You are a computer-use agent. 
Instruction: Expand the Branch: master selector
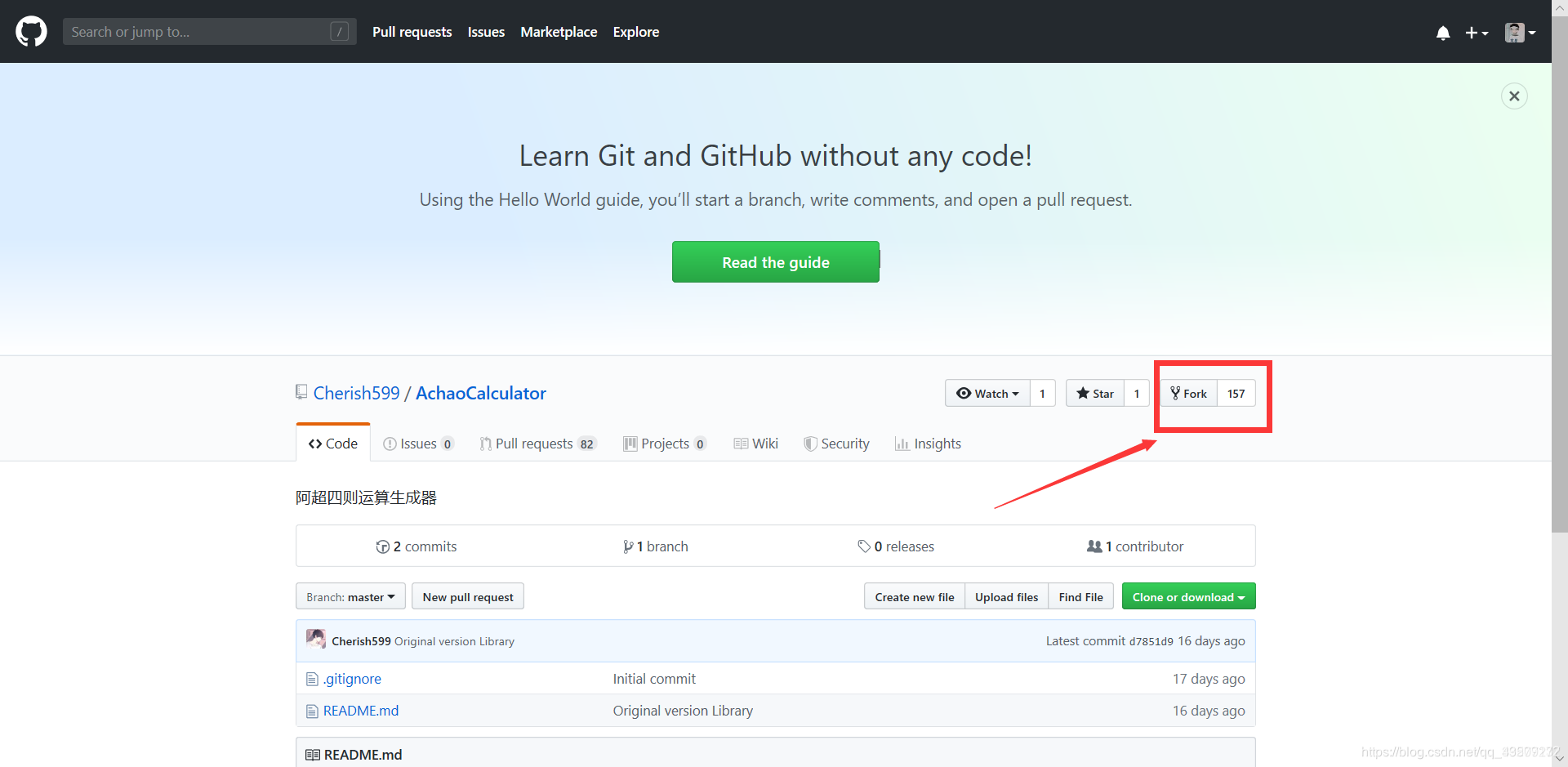pos(350,596)
